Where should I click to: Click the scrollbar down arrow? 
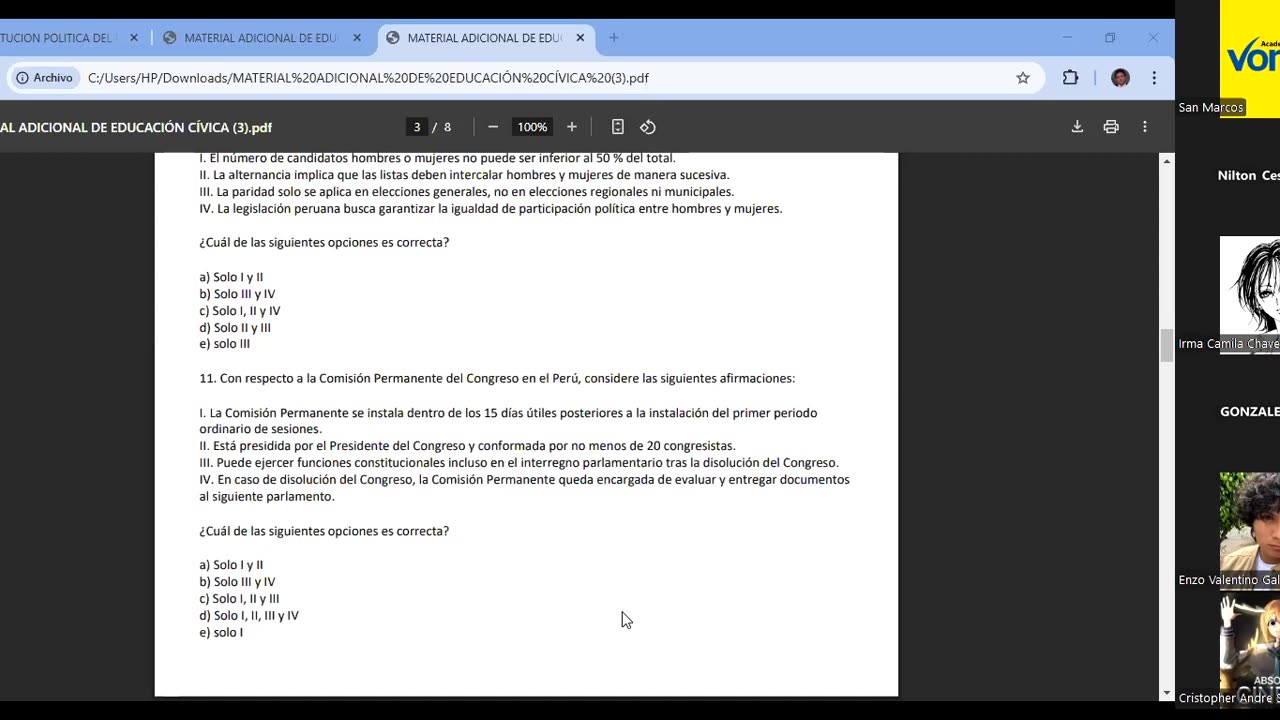(1166, 693)
